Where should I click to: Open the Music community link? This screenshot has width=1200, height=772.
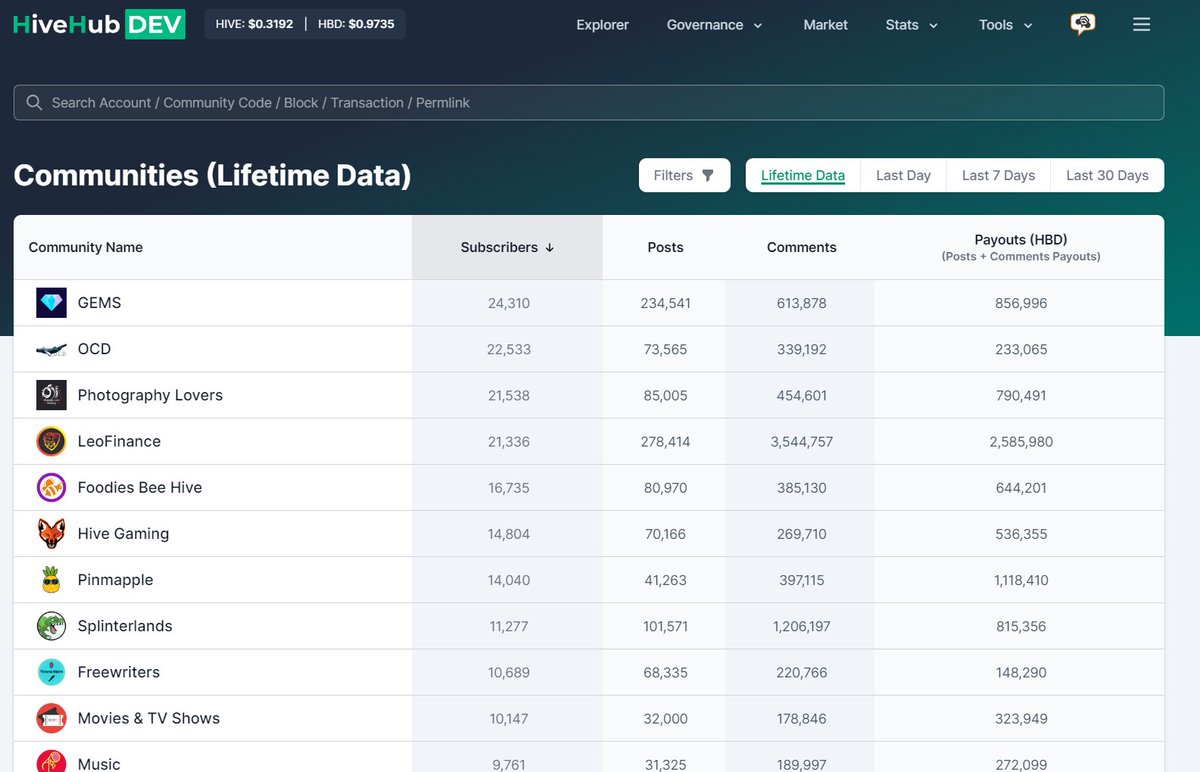pos(99,763)
